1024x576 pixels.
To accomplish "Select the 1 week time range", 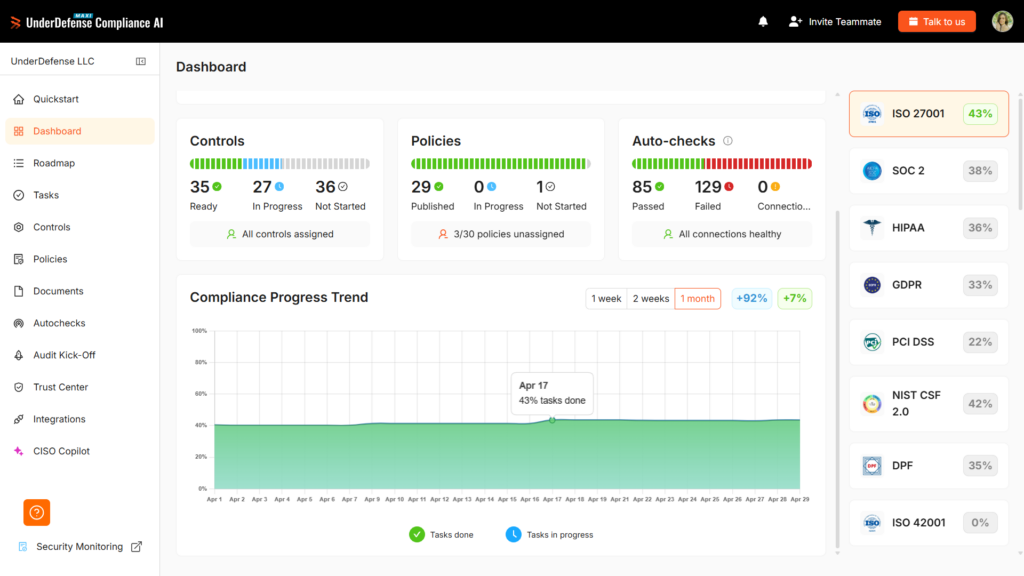I will (x=606, y=298).
